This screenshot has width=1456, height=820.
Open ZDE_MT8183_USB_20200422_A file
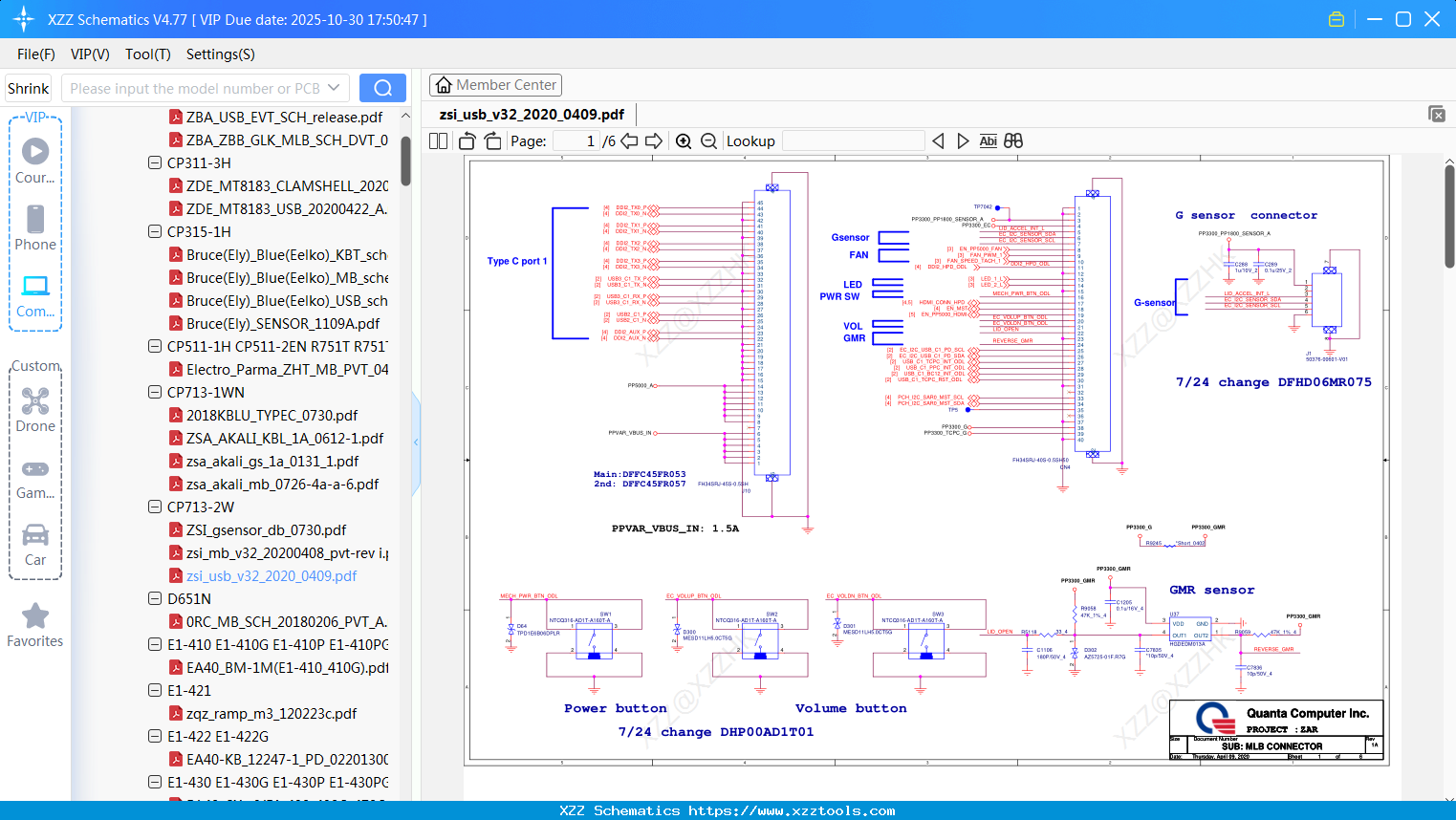point(287,208)
